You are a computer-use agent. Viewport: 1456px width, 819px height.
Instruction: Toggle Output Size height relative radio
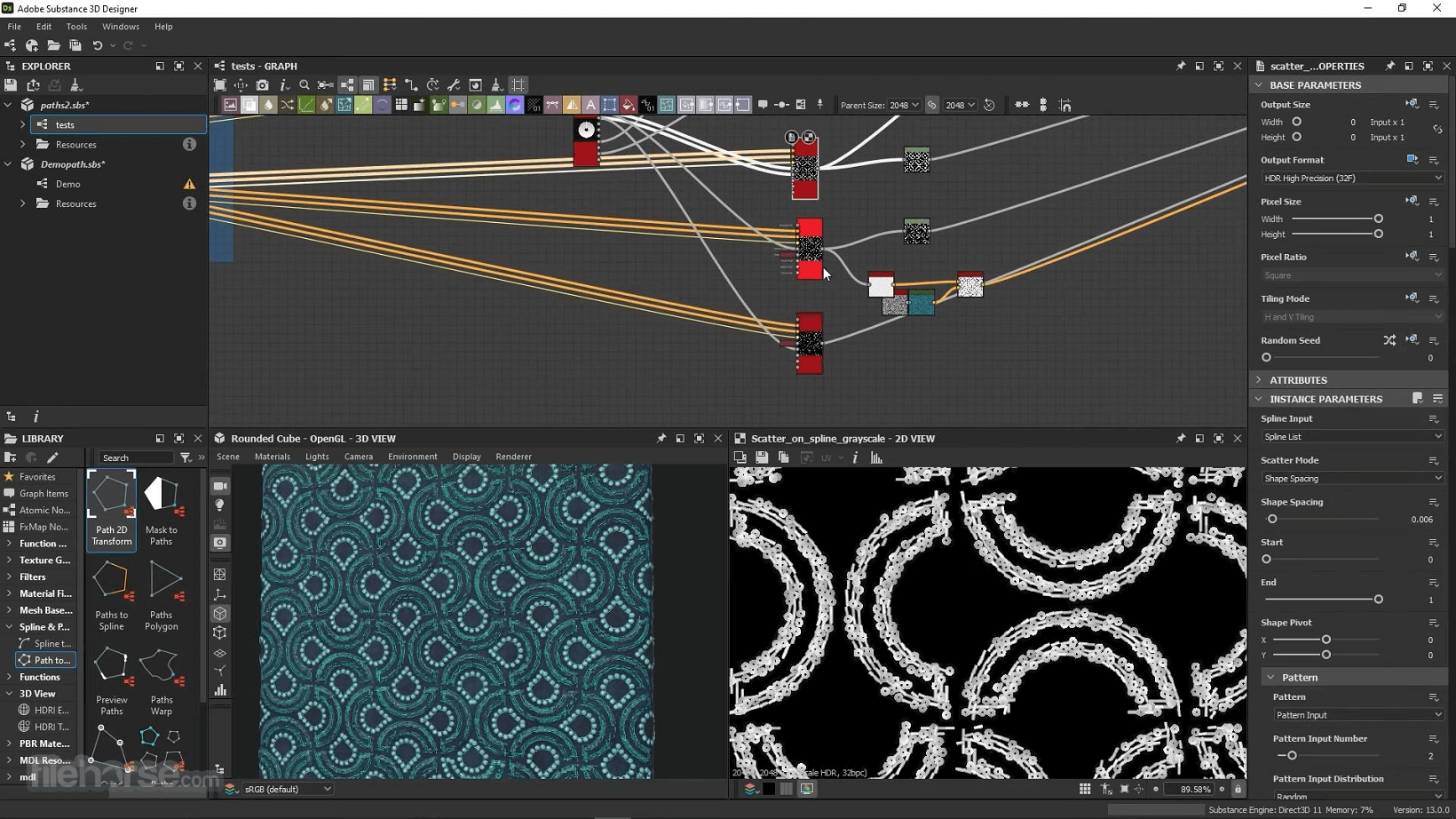pyautogui.click(x=1297, y=137)
